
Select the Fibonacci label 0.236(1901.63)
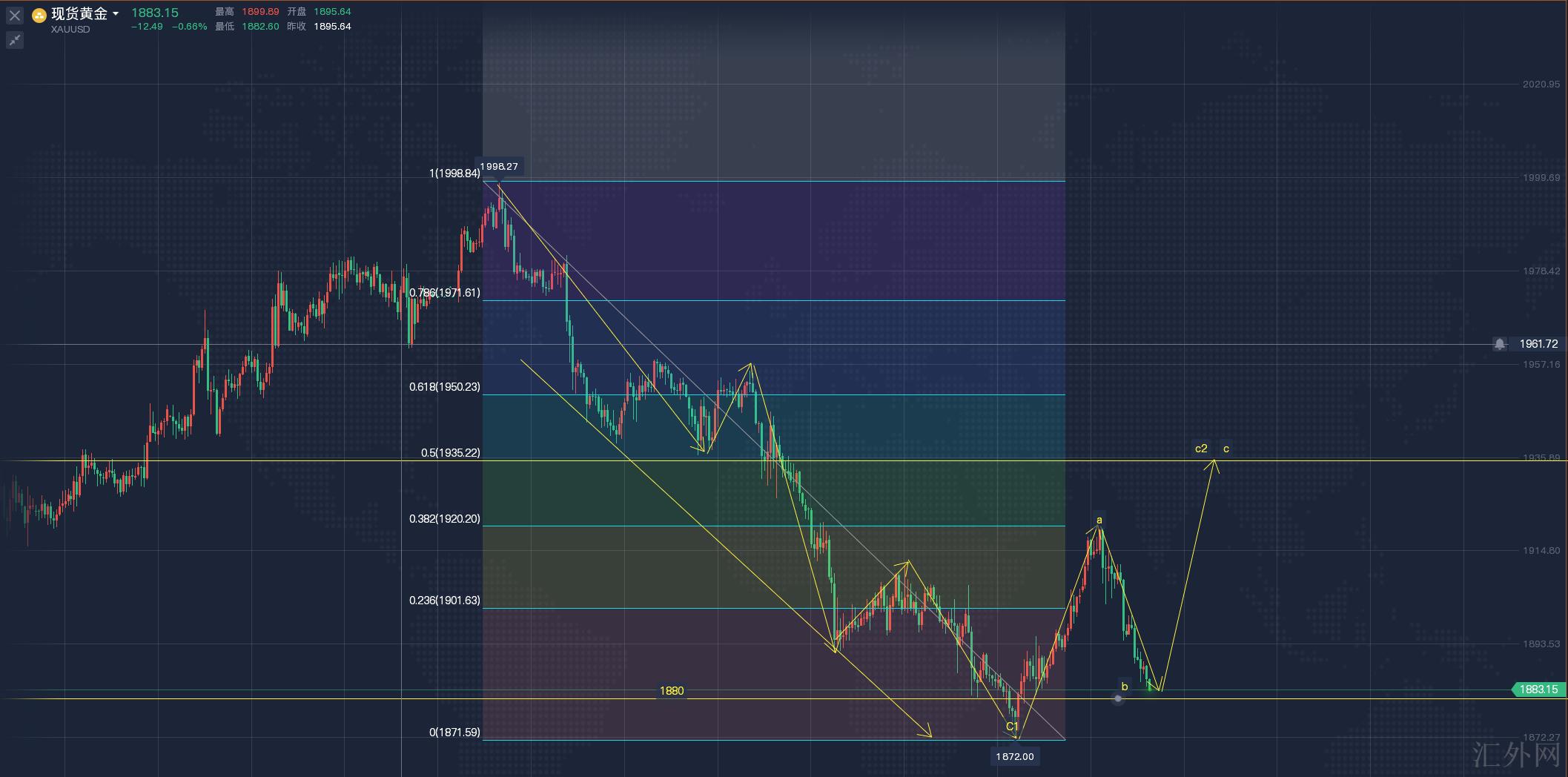(445, 601)
